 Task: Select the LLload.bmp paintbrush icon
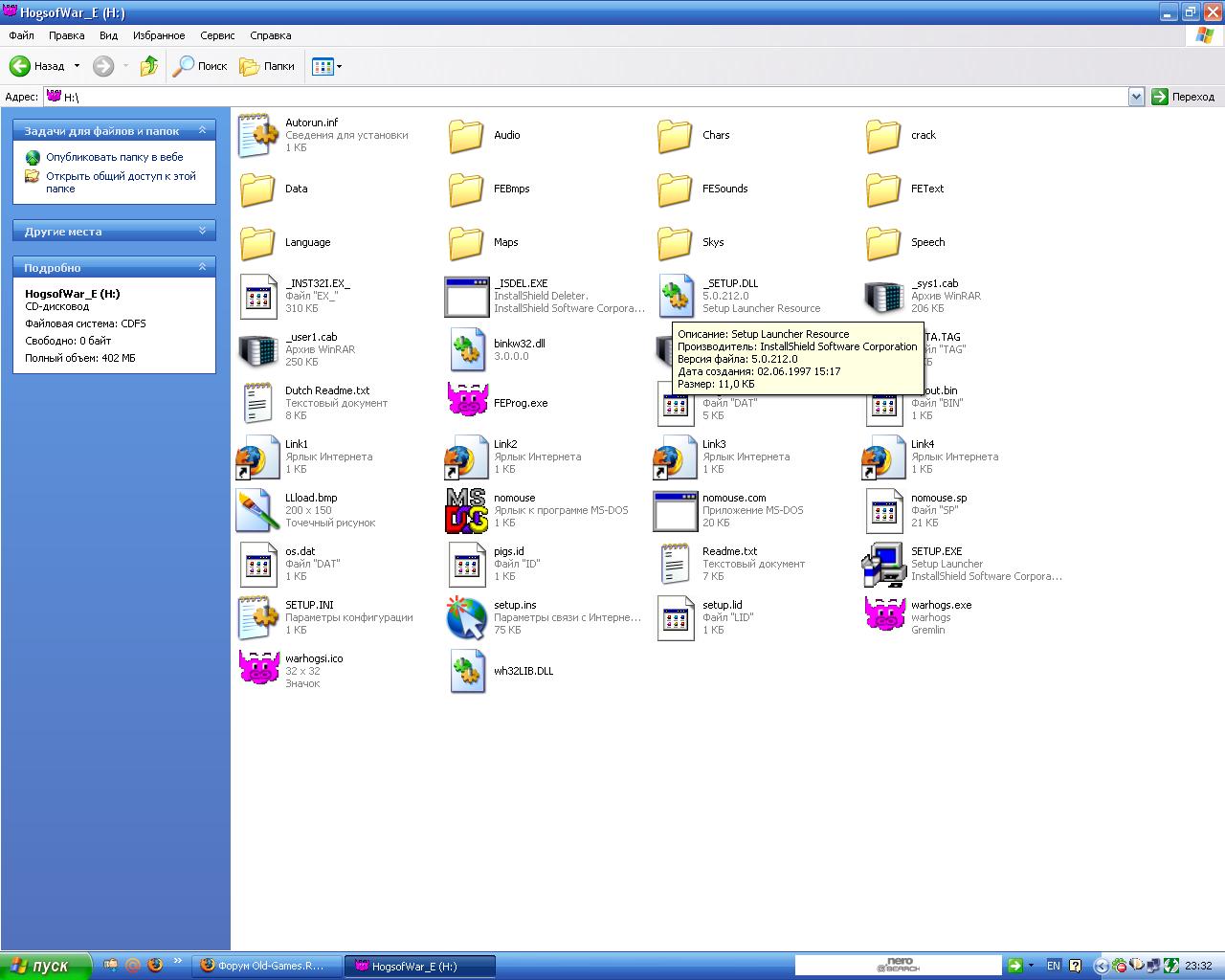point(257,510)
